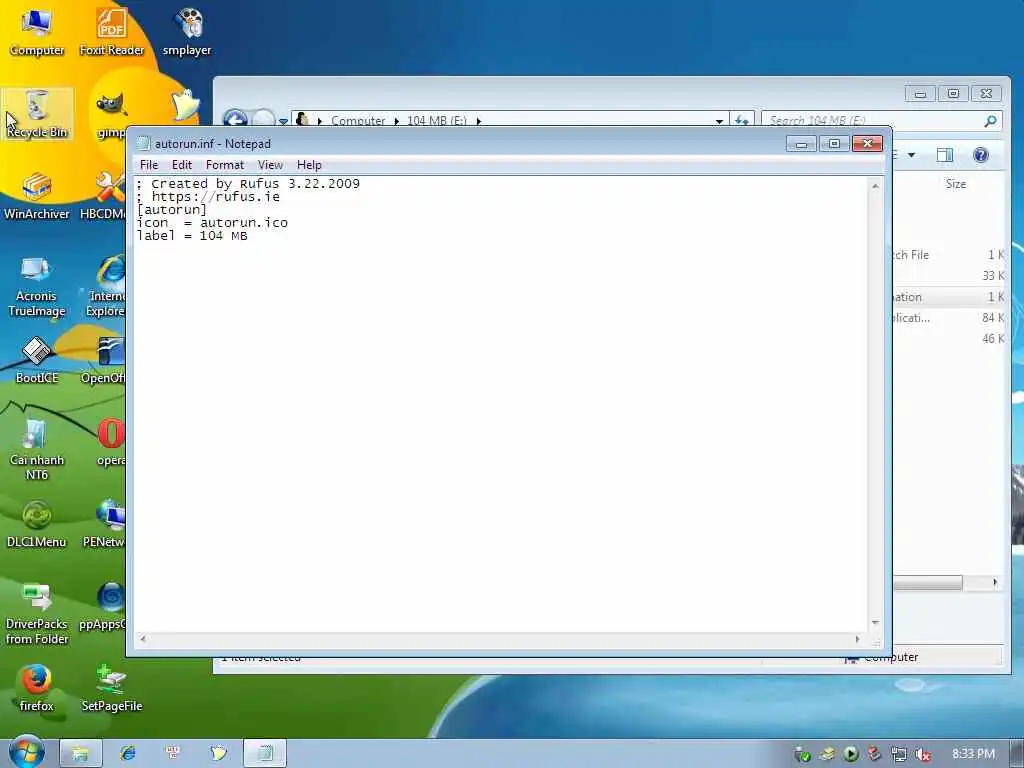Click the magnifier icon in Explorer search

click(990, 121)
